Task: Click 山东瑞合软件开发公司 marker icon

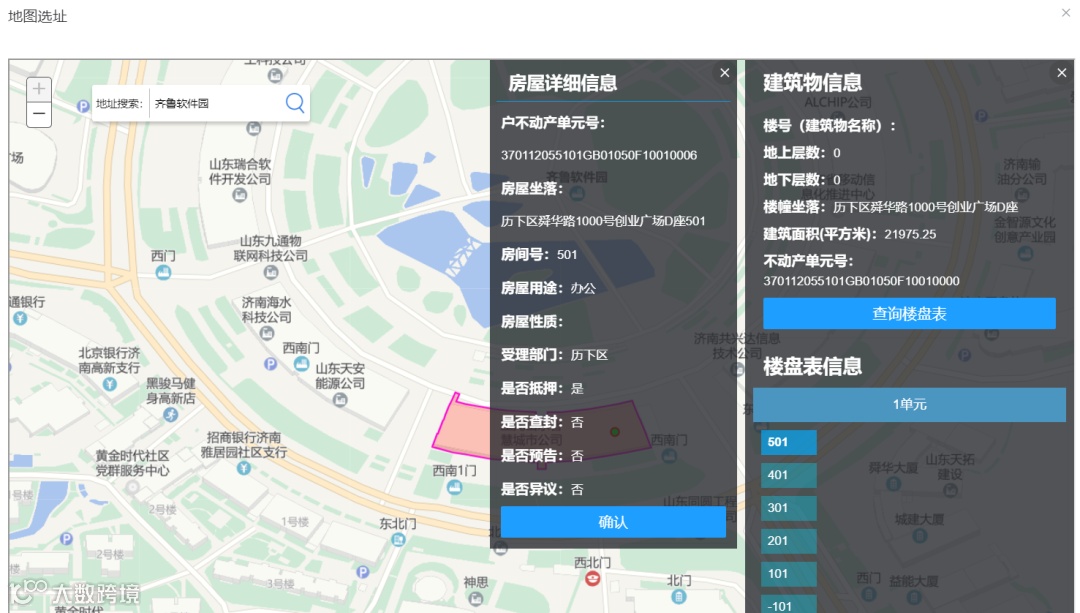Action: point(240,196)
